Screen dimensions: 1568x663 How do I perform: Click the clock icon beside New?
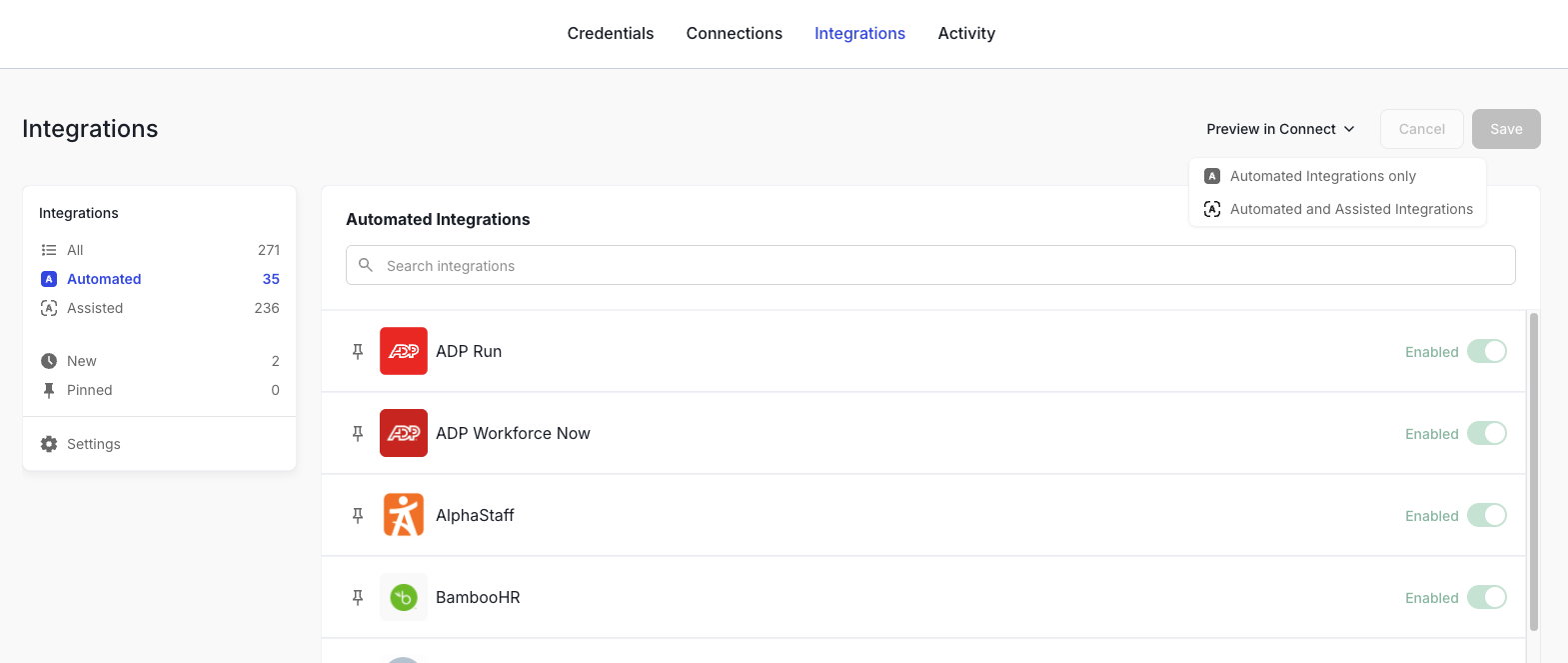49,361
